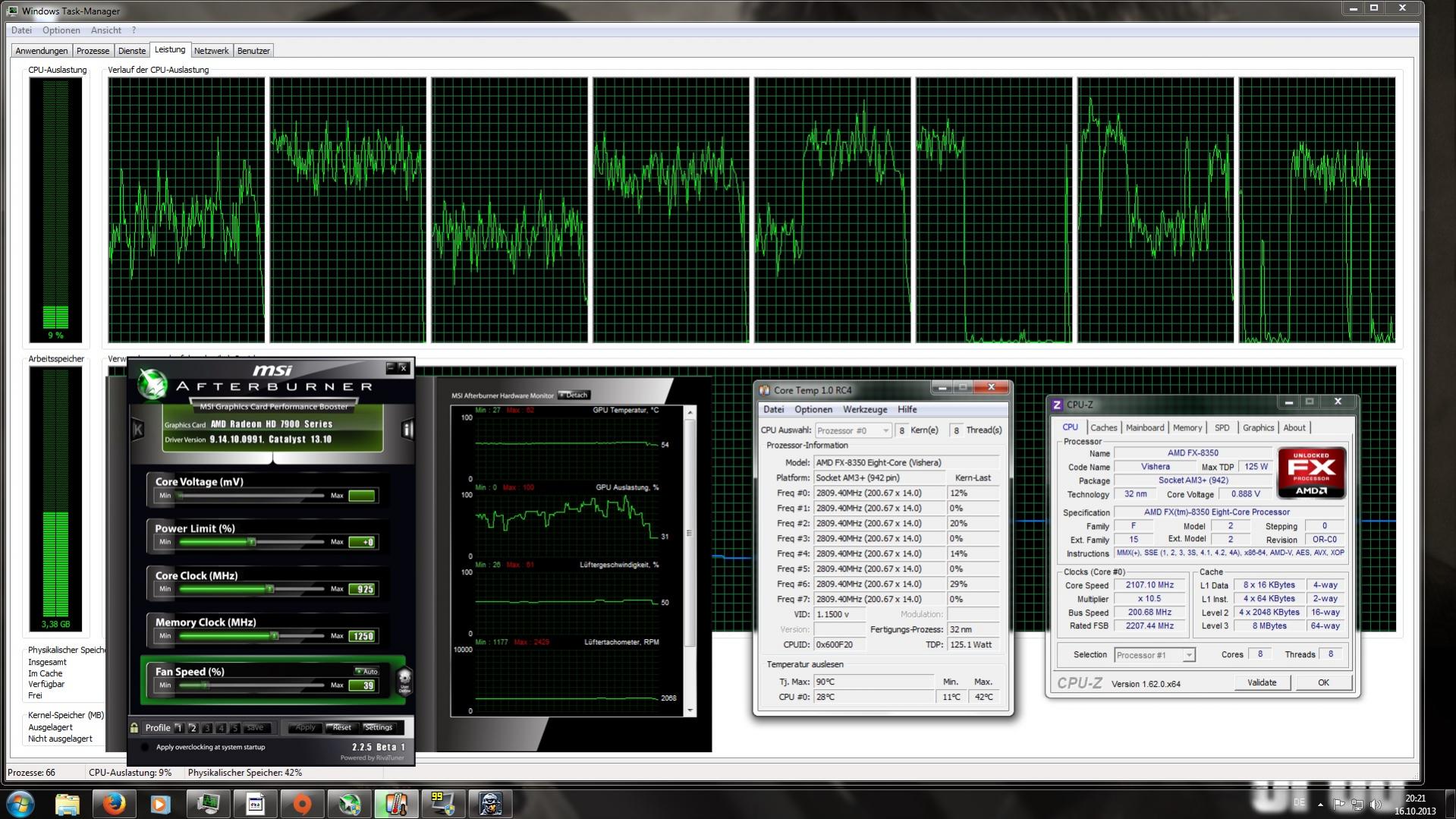The width and height of the screenshot is (1456, 819).
Task: Open the Datei menu in Task-Manager
Action: pos(21,30)
